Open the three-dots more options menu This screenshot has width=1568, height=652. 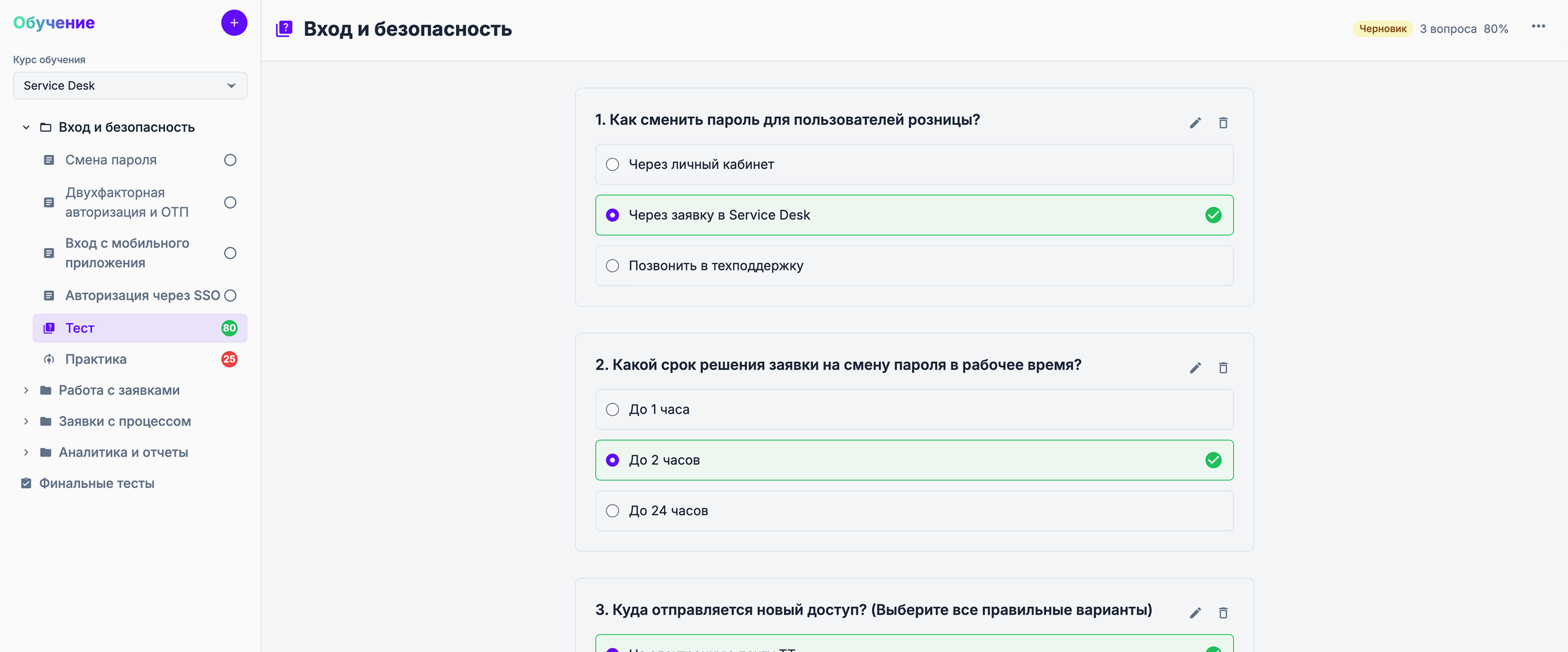pos(1538,26)
